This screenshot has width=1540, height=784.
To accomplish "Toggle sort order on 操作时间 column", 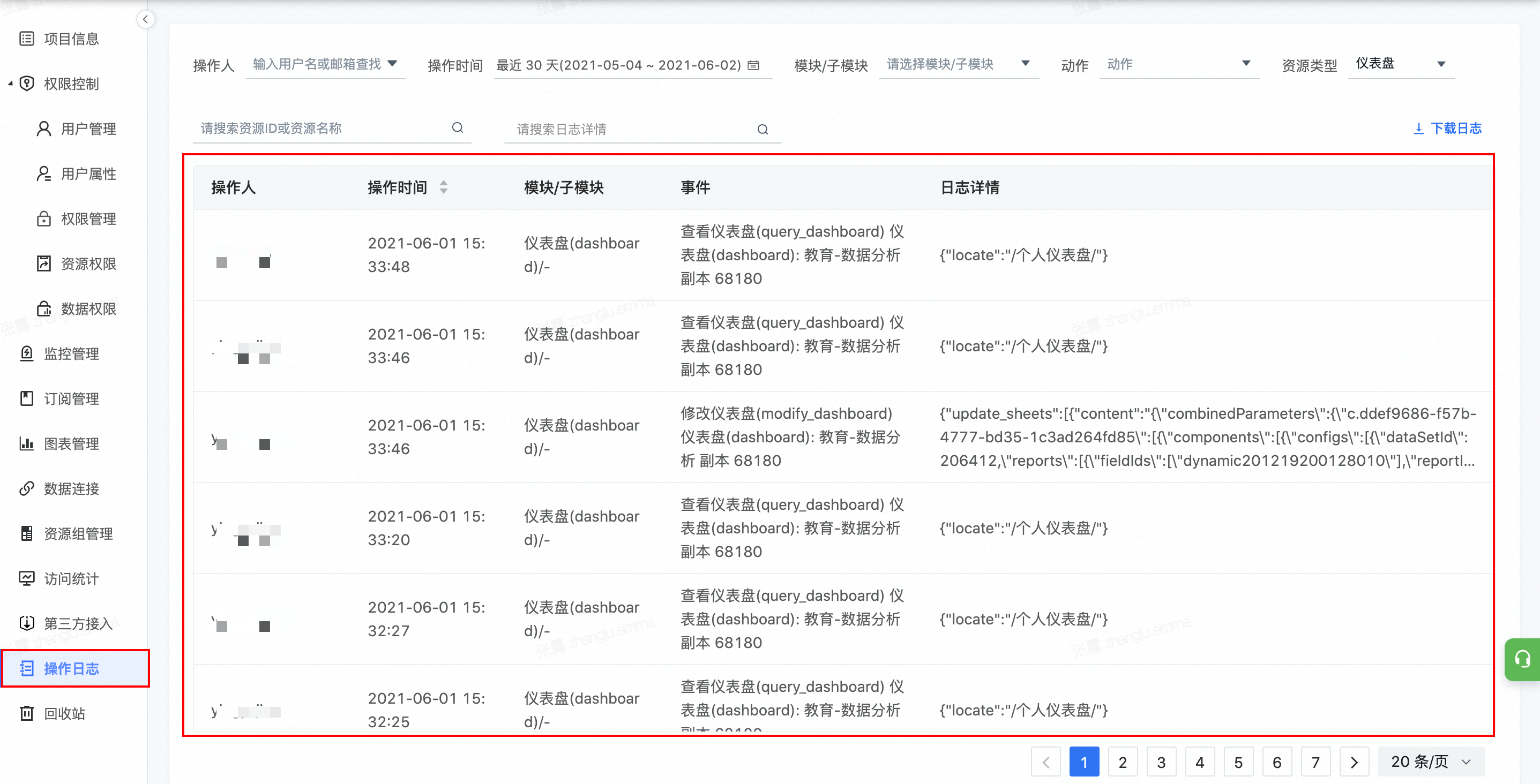I will (x=444, y=187).
